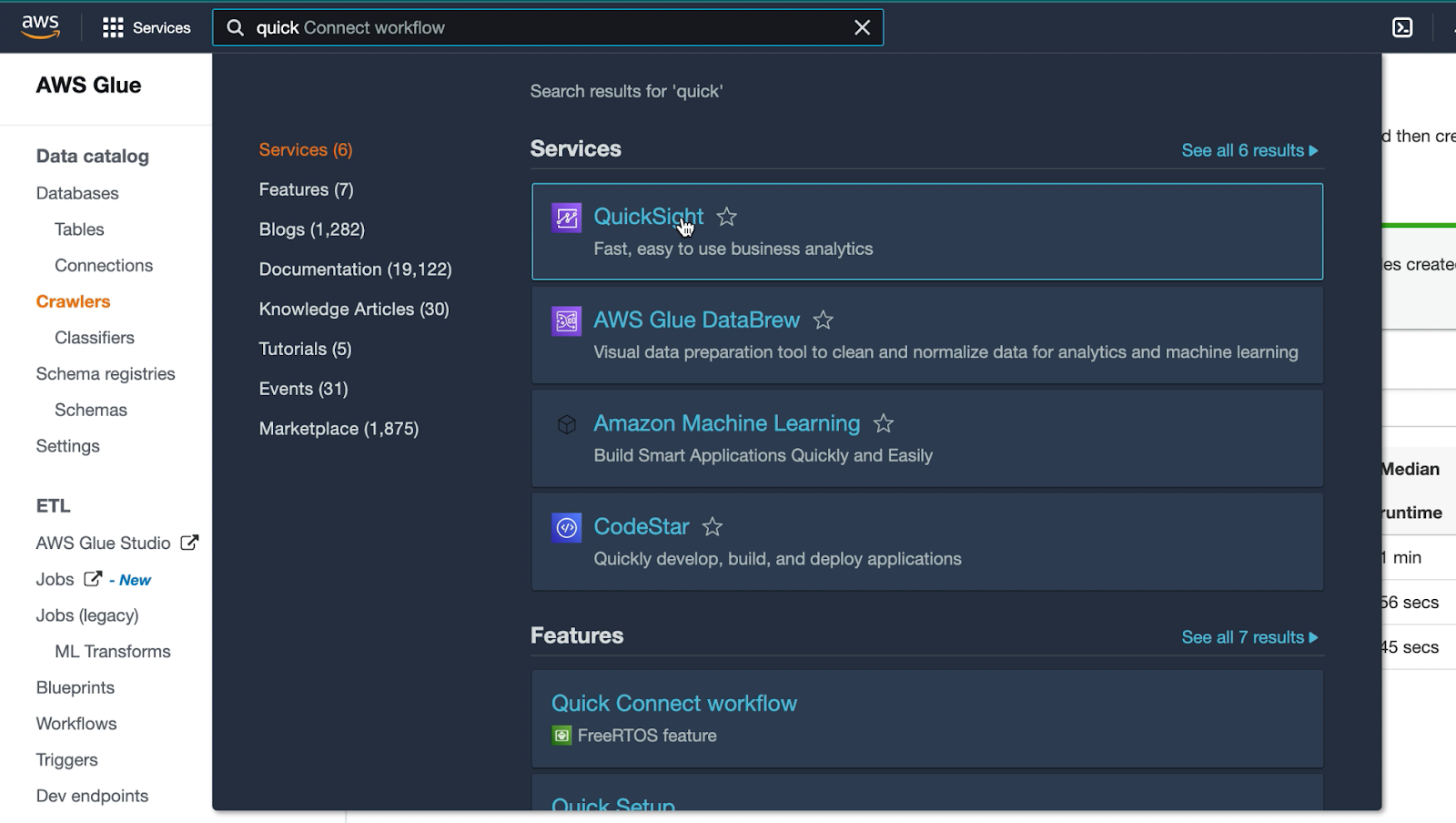Click the FreeRTOS feature icon
Viewport: 1456px width, 823px height.
point(561,736)
